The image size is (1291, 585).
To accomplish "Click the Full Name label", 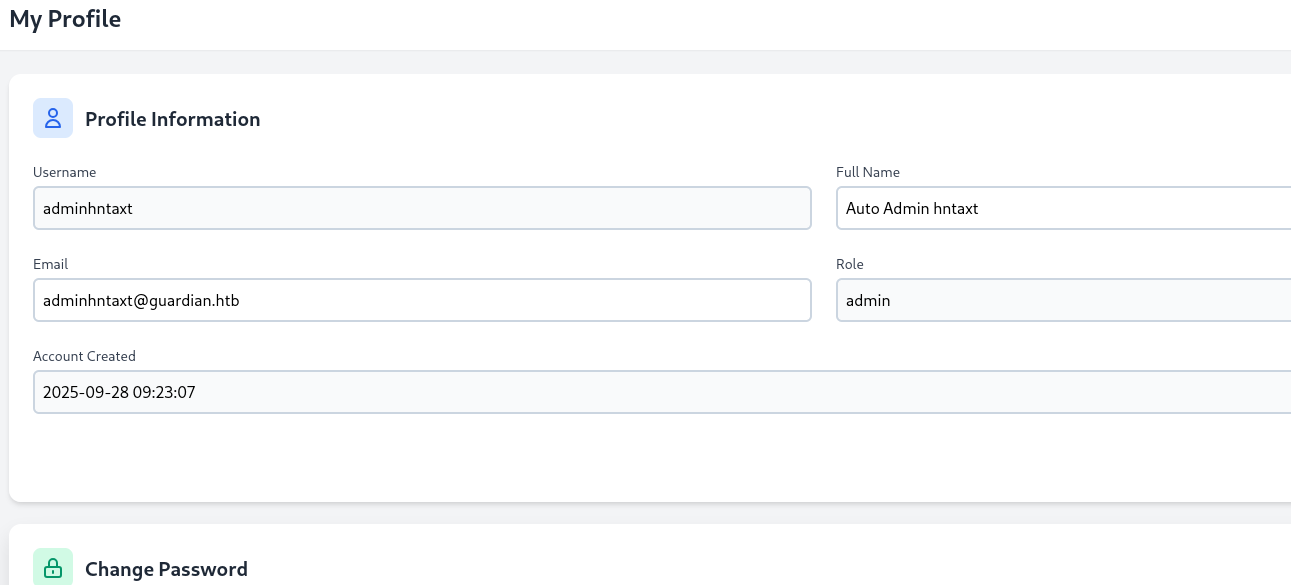I will [867, 172].
